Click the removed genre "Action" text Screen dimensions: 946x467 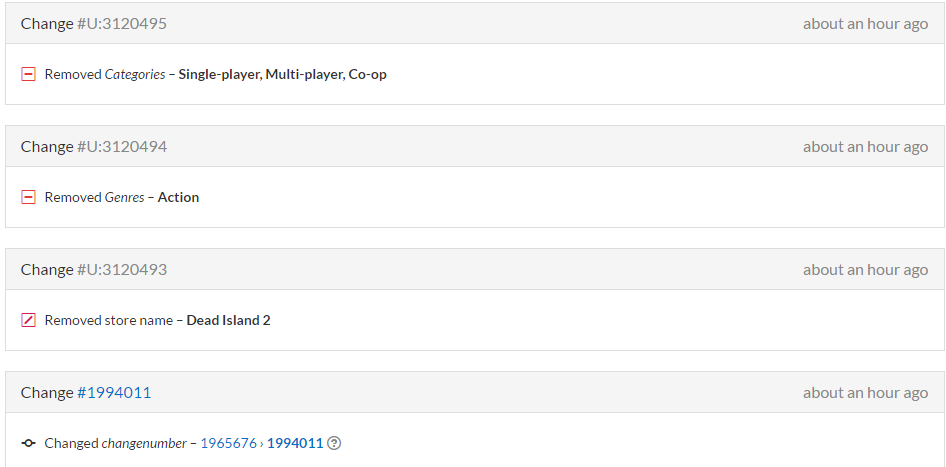(178, 197)
